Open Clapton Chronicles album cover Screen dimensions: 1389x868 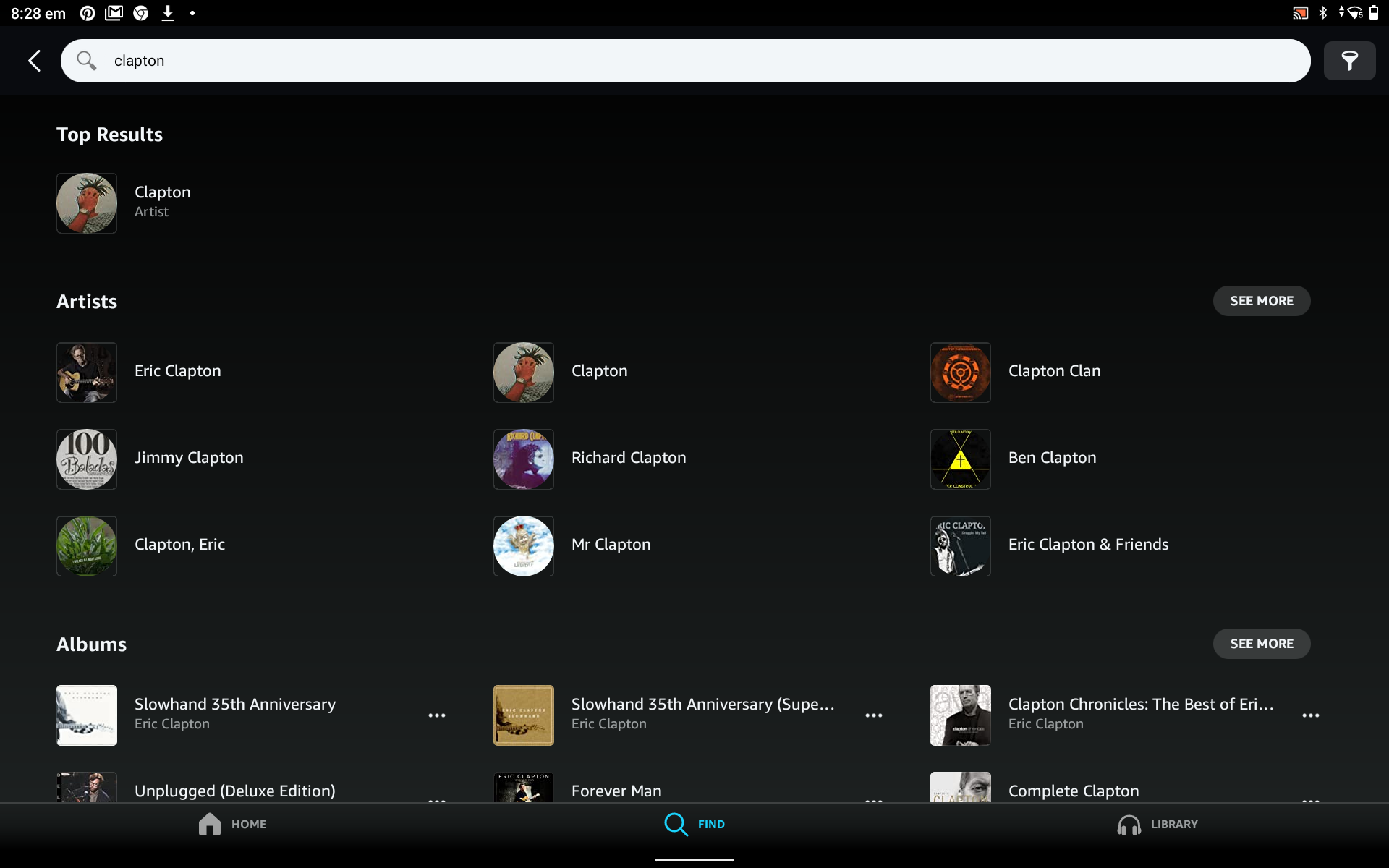[x=961, y=715]
